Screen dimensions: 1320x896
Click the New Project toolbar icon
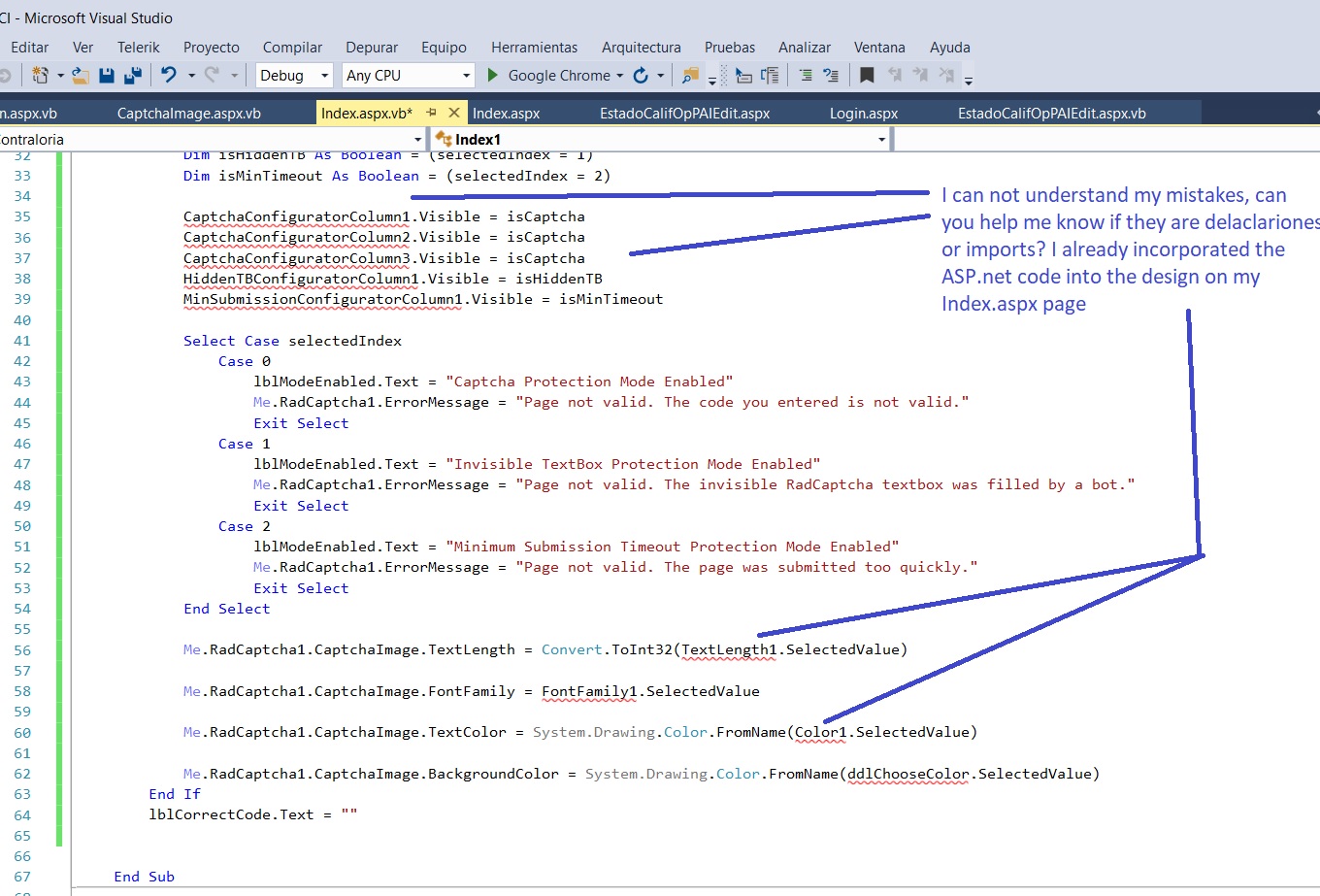40,75
